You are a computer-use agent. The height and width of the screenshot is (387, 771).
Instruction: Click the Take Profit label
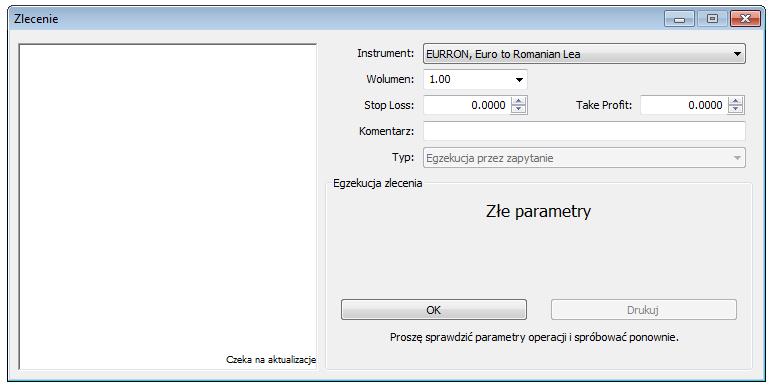click(x=604, y=105)
